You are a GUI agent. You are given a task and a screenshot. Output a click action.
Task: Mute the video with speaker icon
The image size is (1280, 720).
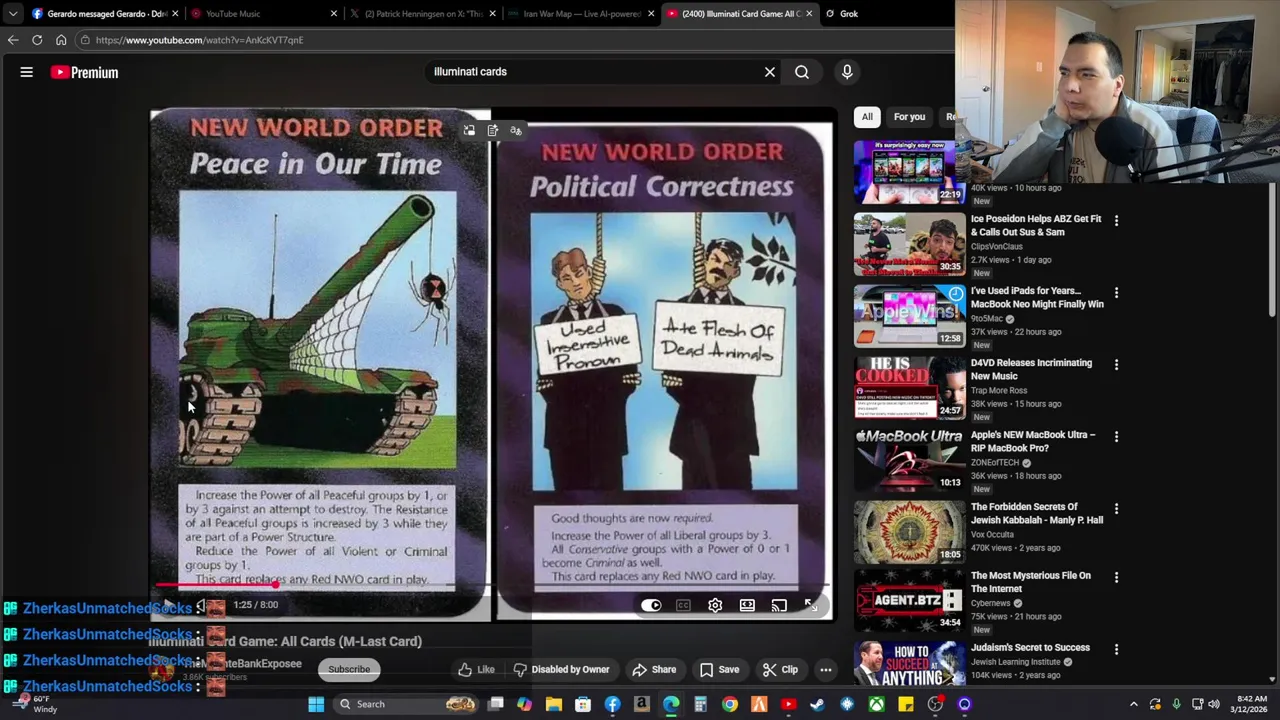201,605
